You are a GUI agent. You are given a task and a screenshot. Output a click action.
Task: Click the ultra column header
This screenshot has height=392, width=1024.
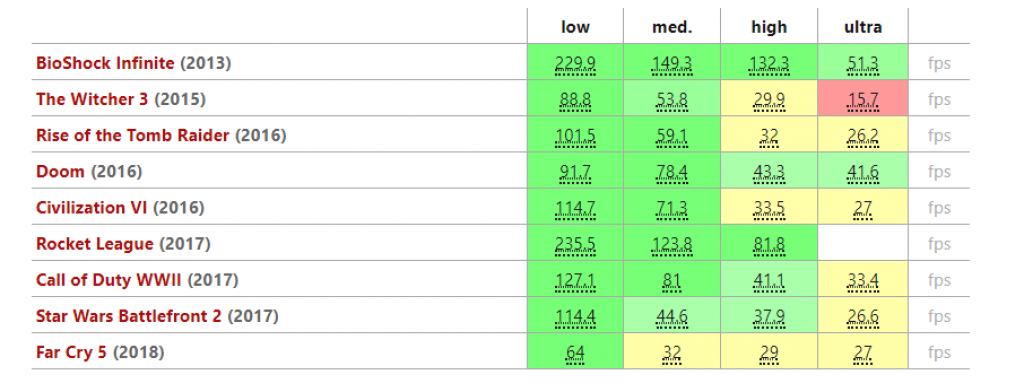[863, 27]
